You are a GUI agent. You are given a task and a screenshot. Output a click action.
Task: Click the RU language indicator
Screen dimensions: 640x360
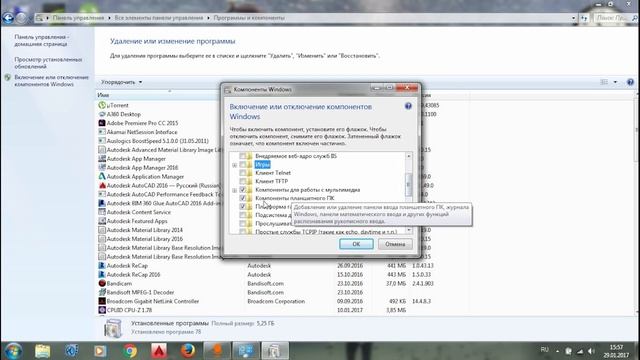(544, 350)
